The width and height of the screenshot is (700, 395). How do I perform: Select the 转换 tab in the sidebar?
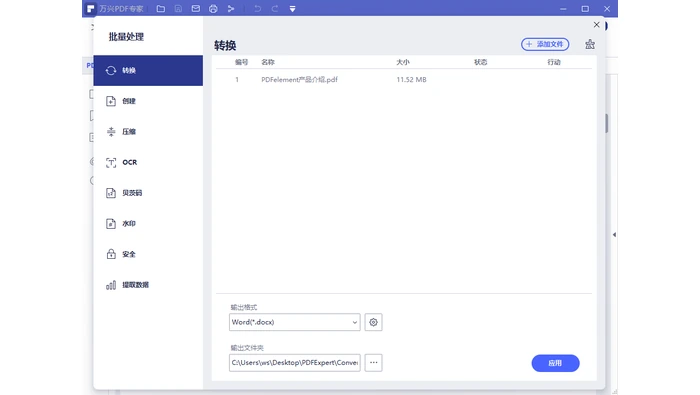[x=148, y=71]
